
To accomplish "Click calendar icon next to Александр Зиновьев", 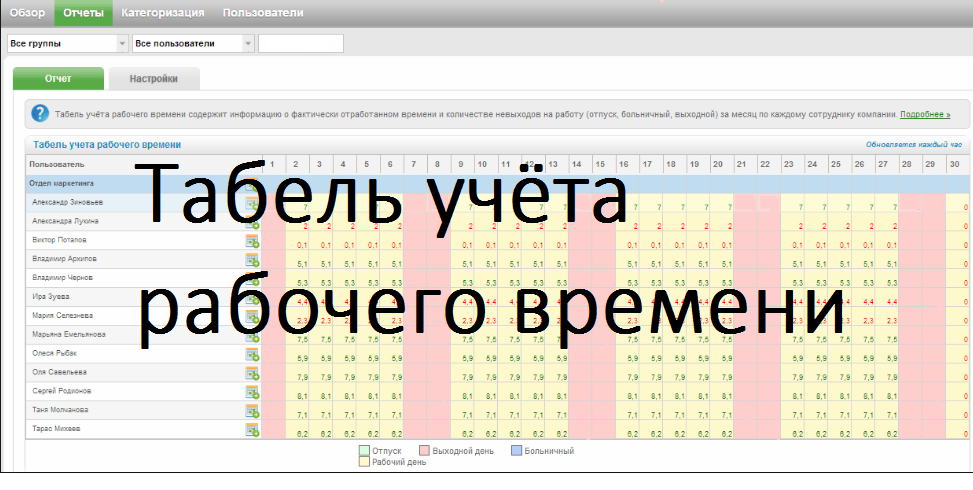I will [x=253, y=203].
